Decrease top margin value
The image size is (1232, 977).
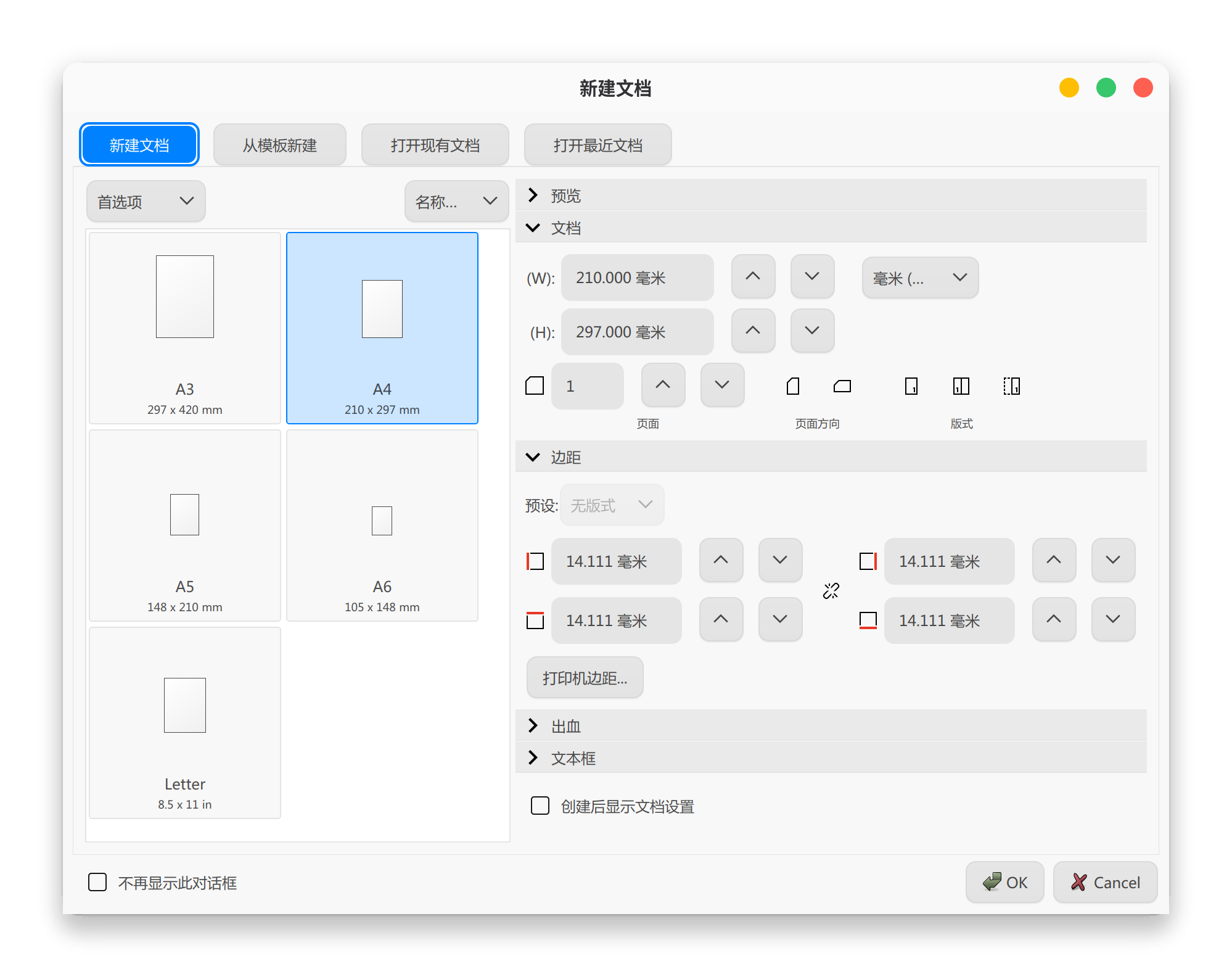tap(780, 620)
